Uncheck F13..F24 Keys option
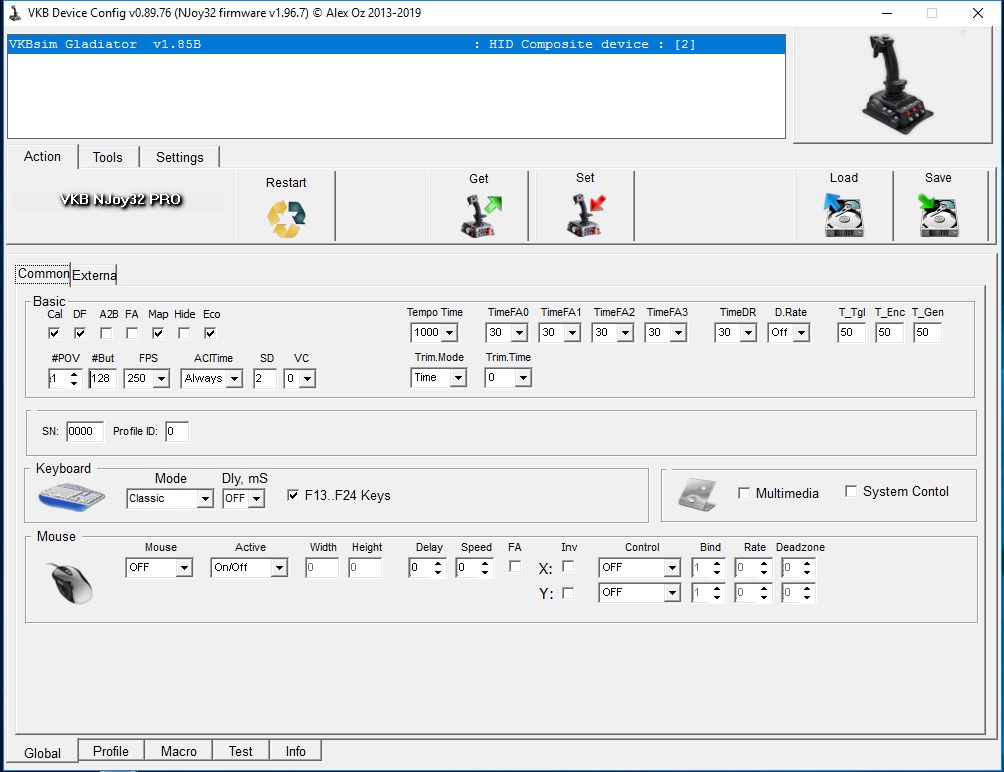Image resolution: width=1004 pixels, height=772 pixels. 293,495
